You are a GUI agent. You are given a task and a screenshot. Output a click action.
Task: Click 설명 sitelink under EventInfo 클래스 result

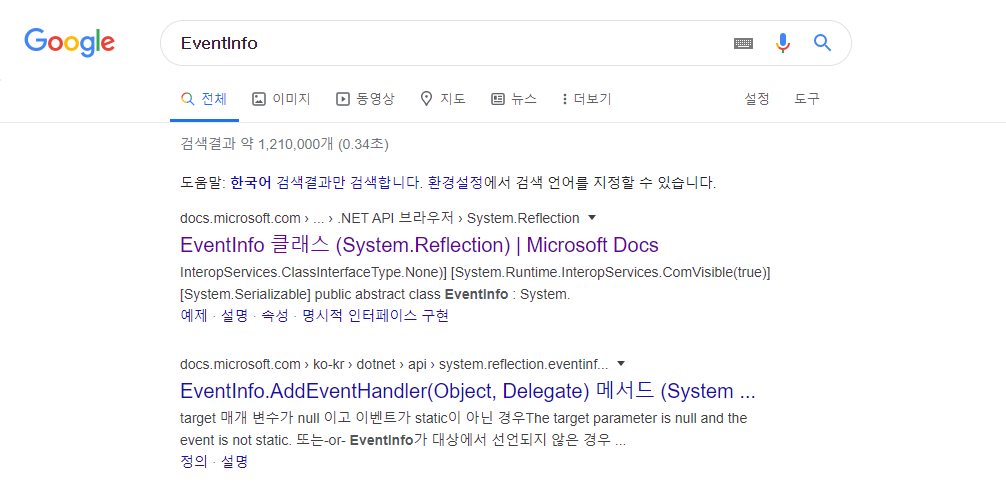[234, 316]
